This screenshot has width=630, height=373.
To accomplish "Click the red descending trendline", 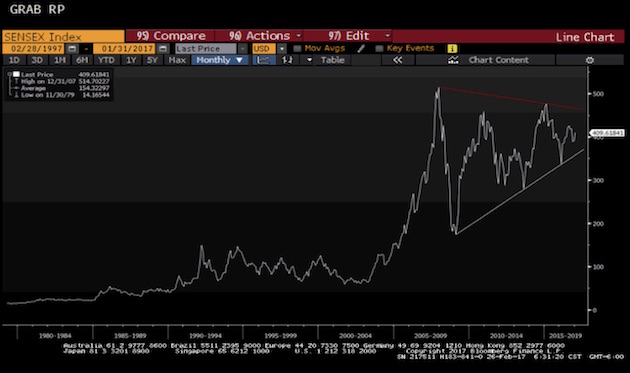I will 512,98.
